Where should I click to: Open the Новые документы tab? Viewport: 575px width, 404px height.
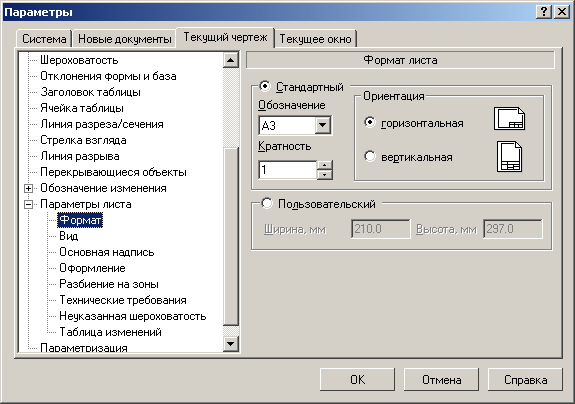coord(125,39)
